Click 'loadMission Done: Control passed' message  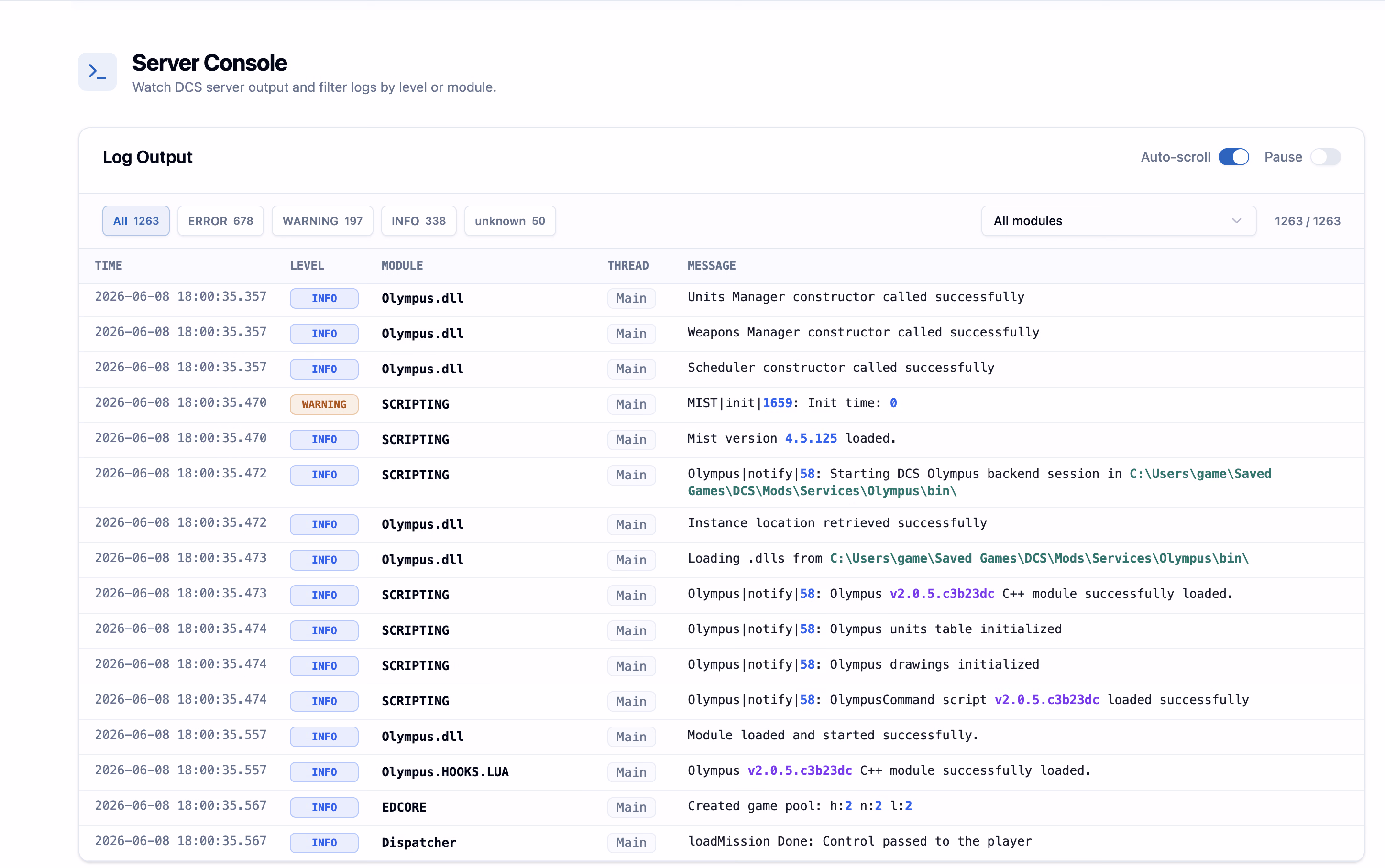tap(859, 842)
